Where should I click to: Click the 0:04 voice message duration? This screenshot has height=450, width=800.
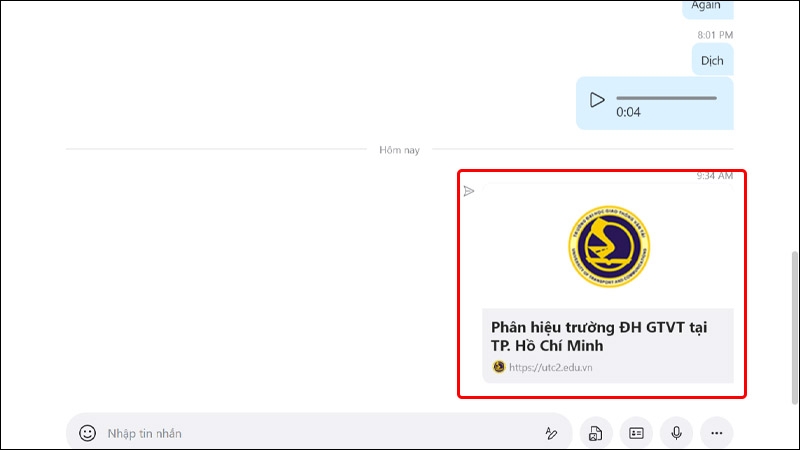(x=628, y=112)
